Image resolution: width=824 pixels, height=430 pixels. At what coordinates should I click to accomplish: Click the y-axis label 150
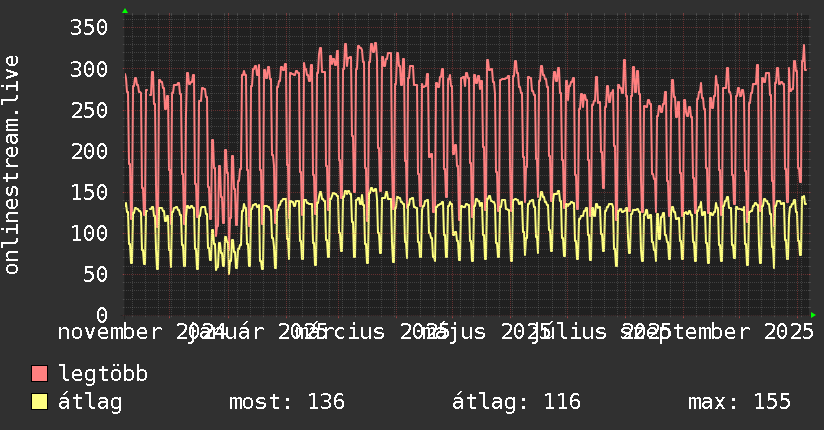point(89,192)
